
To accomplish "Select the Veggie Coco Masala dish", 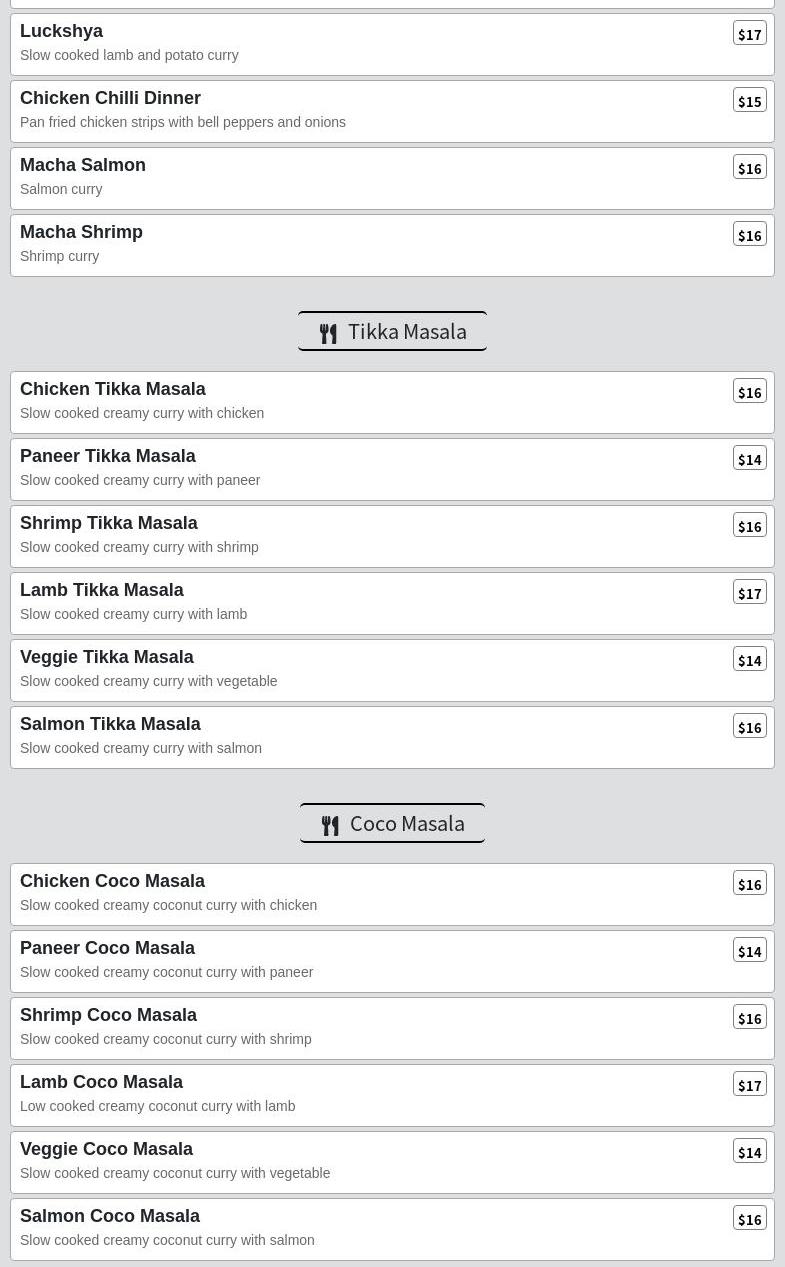I will point(107,1149).
